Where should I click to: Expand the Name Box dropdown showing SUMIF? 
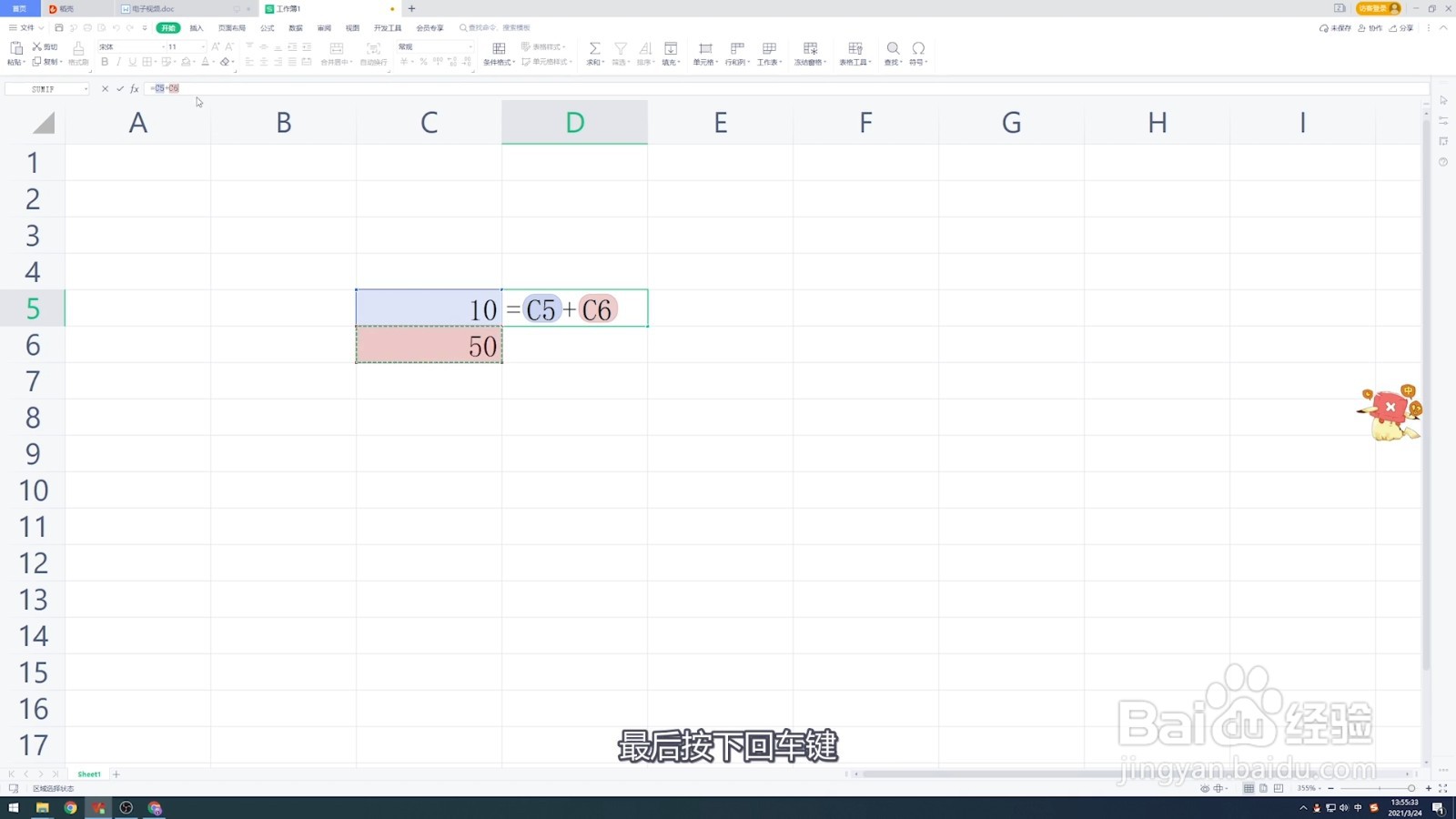(86, 89)
